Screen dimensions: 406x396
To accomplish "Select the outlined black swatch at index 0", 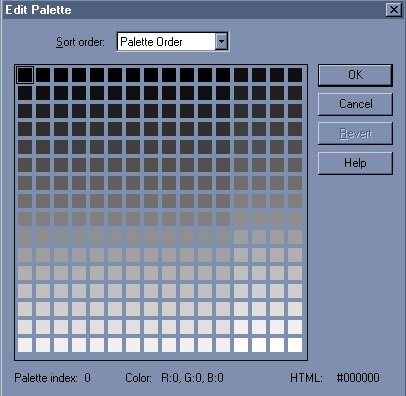I will [x=25, y=75].
